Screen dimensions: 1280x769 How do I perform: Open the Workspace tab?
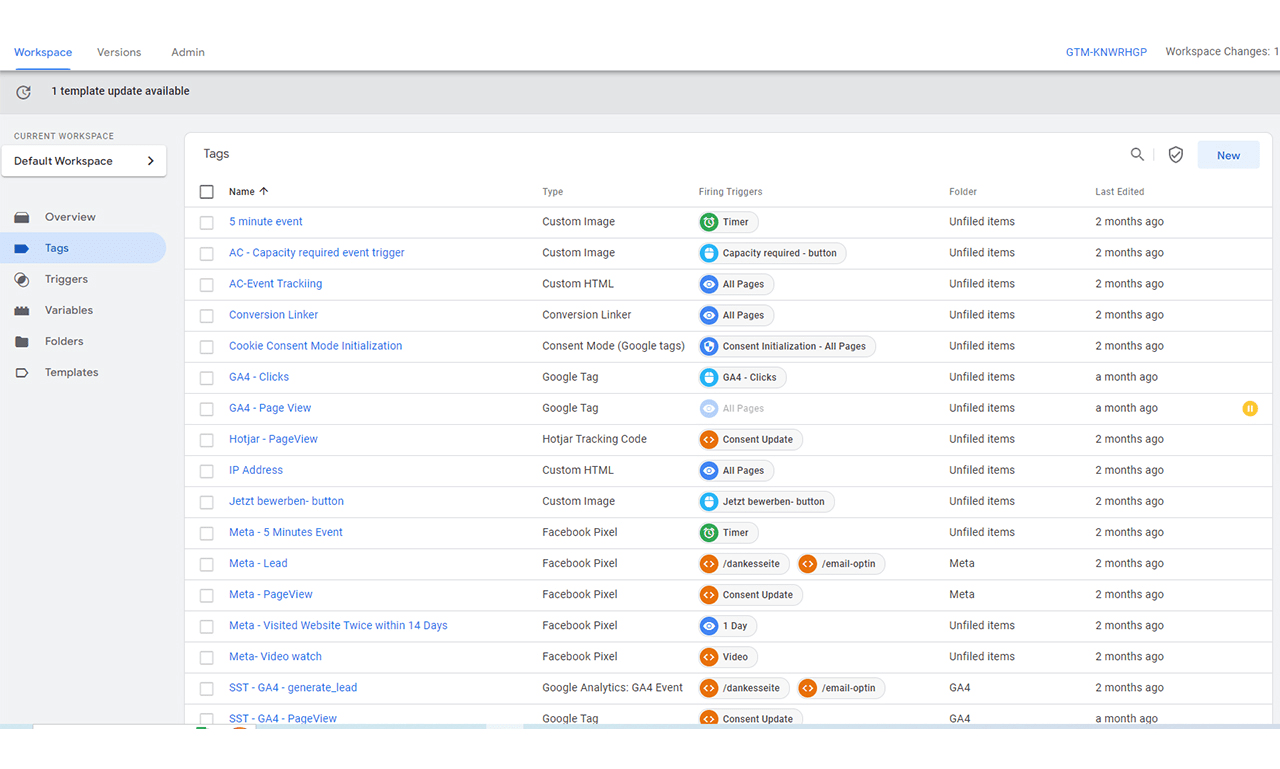[43, 52]
